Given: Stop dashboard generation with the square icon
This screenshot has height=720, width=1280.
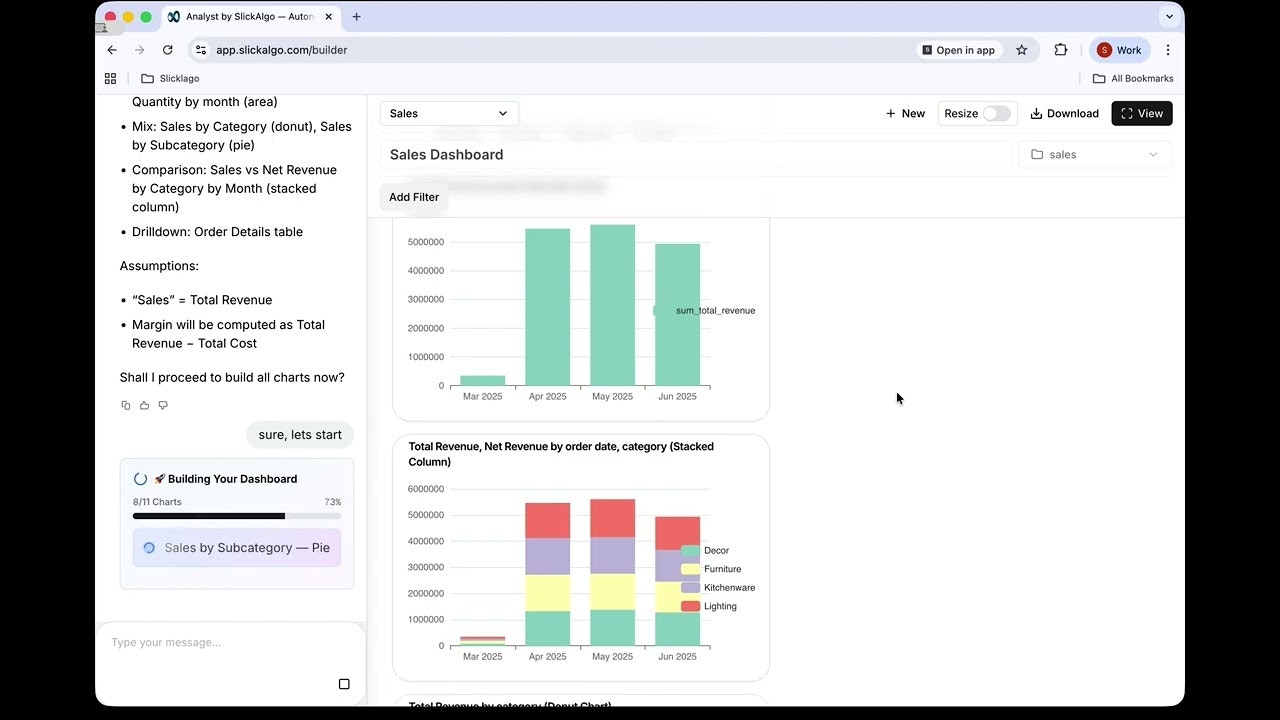Looking at the screenshot, I should point(344,684).
